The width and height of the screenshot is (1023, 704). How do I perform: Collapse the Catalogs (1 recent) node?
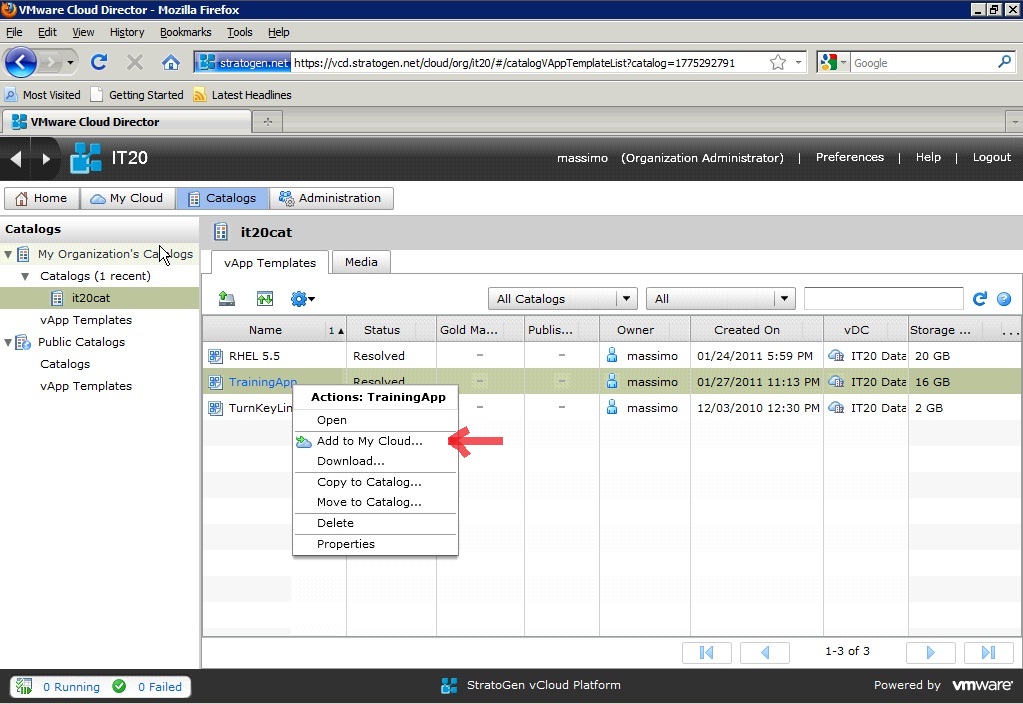(x=25, y=277)
